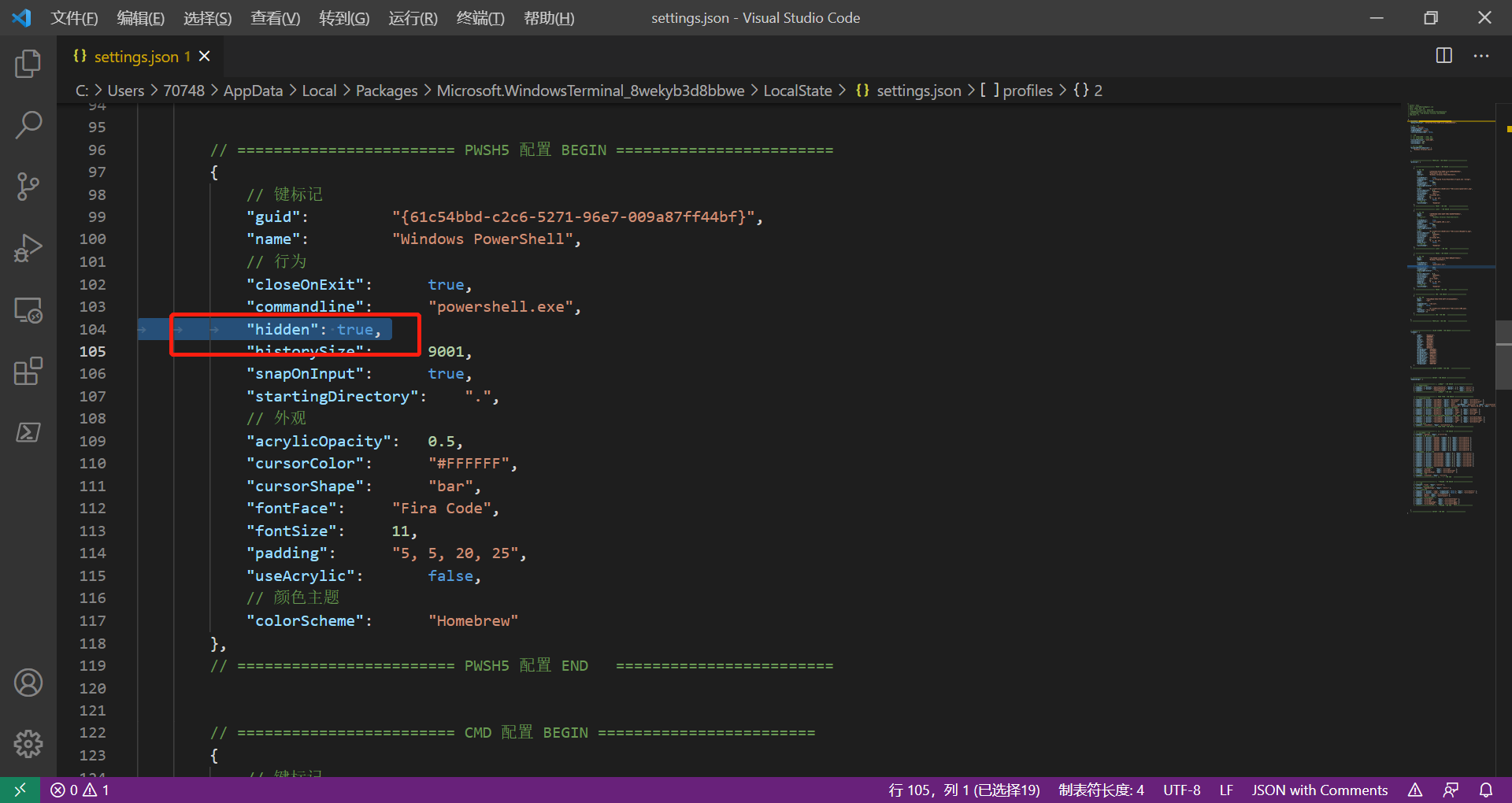Click the "hidden" key on line 104
1512x803 pixels.
pyautogui.click(x=282, y=329)
